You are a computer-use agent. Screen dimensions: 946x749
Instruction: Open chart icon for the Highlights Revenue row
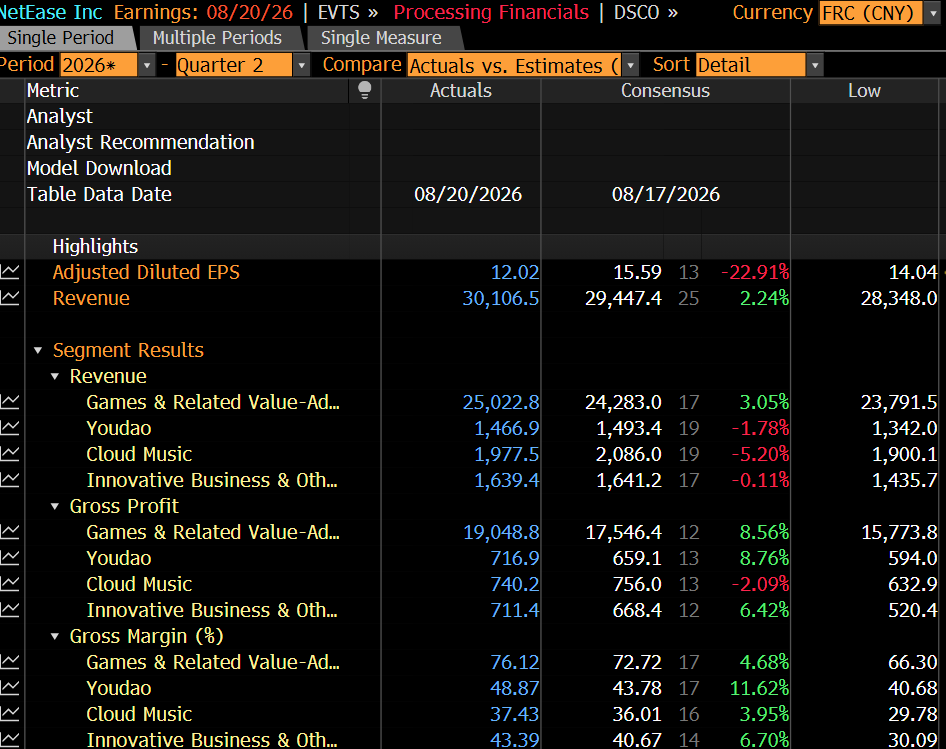click(x=10, y=298)
